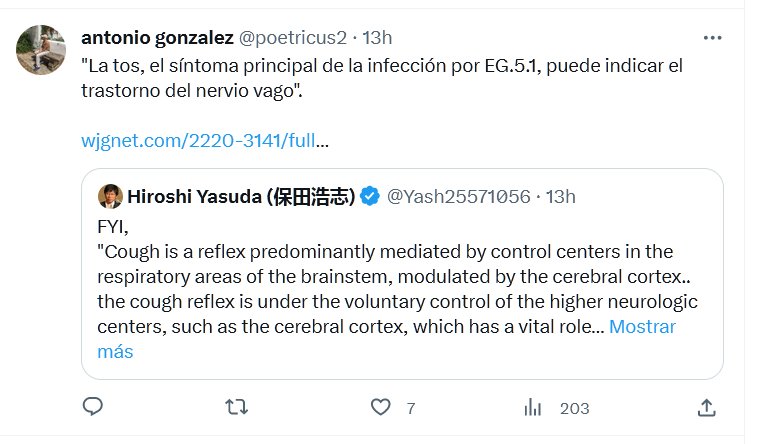The height and width of the screenshot is (444, 758).
Task: Click the 203 views count
Action: pyautogui.click(x=574, y=408)
